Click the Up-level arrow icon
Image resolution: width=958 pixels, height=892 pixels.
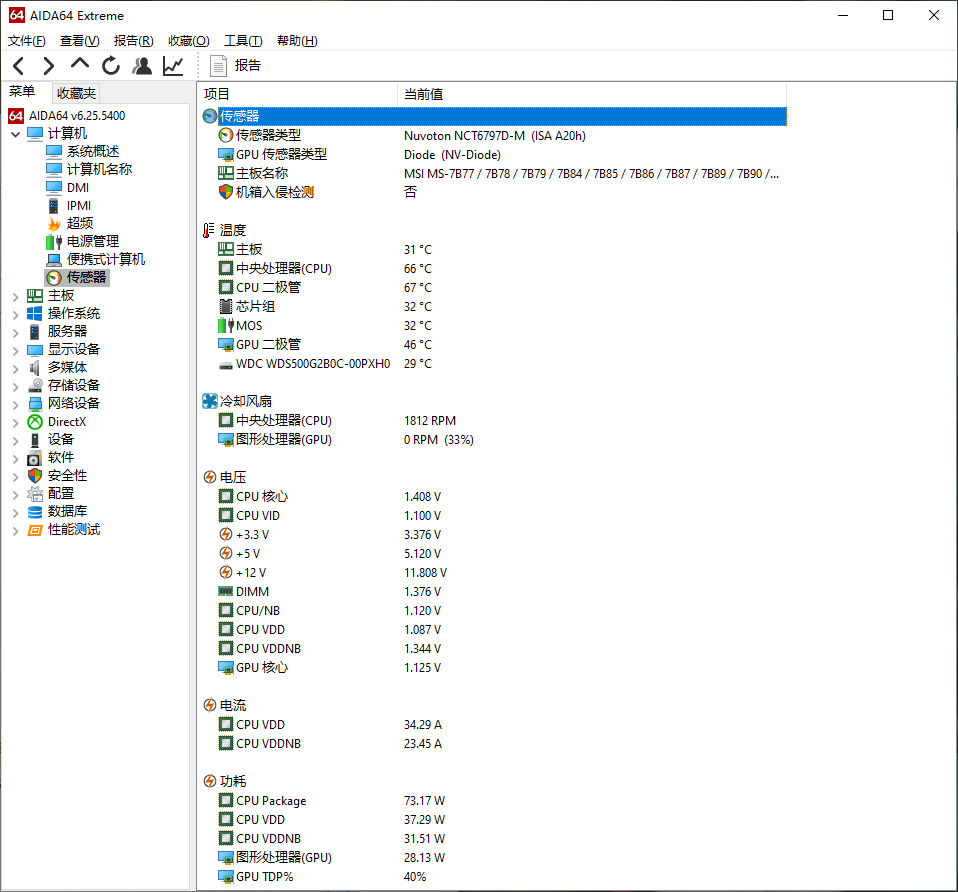pos(80,64)
